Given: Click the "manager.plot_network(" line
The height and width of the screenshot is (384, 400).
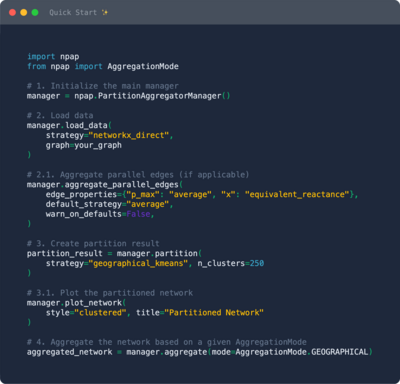Looking at the screenshot, I should click(76, 303).
